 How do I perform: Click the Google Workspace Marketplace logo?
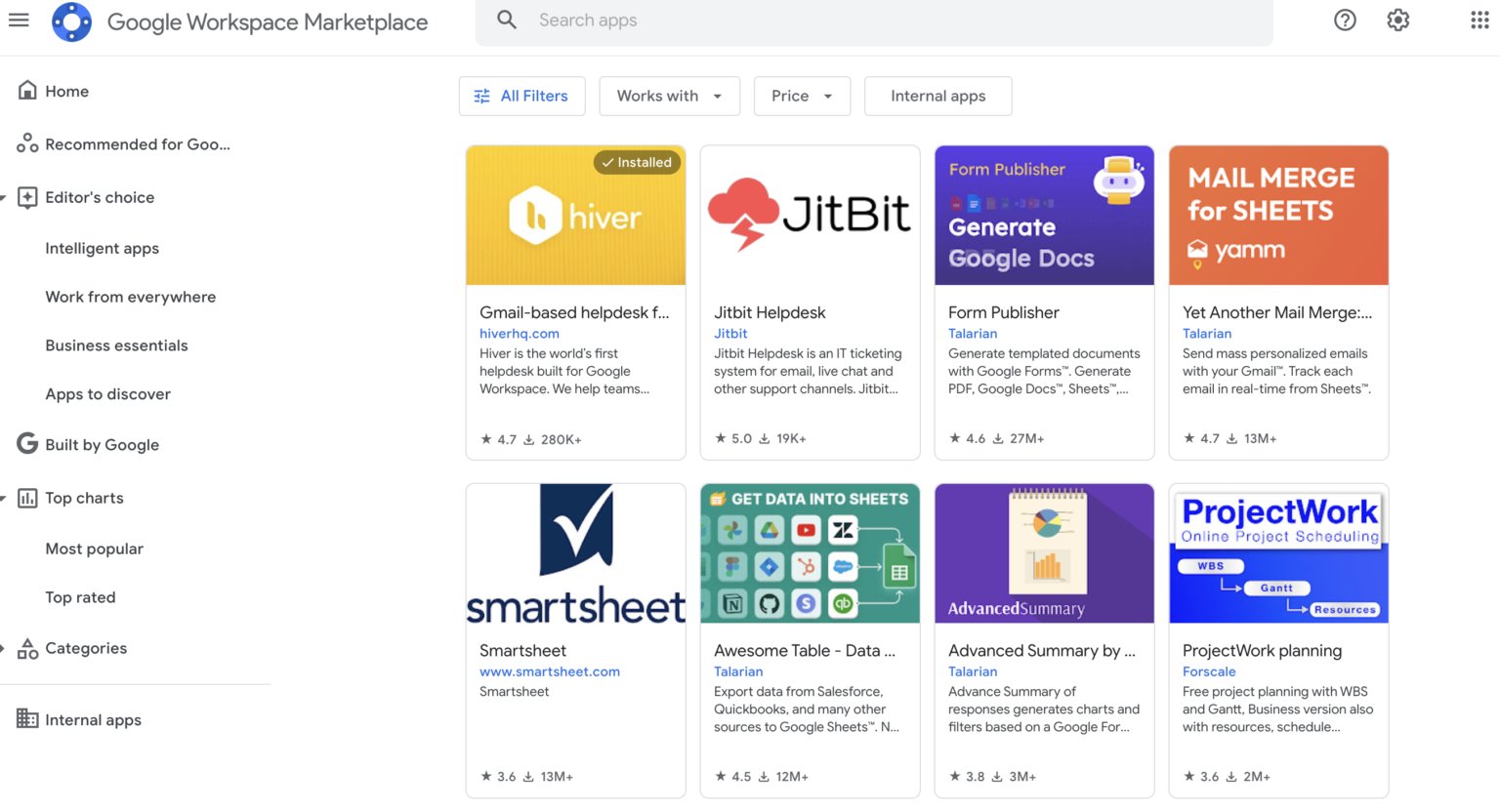[x=70, y=20]
